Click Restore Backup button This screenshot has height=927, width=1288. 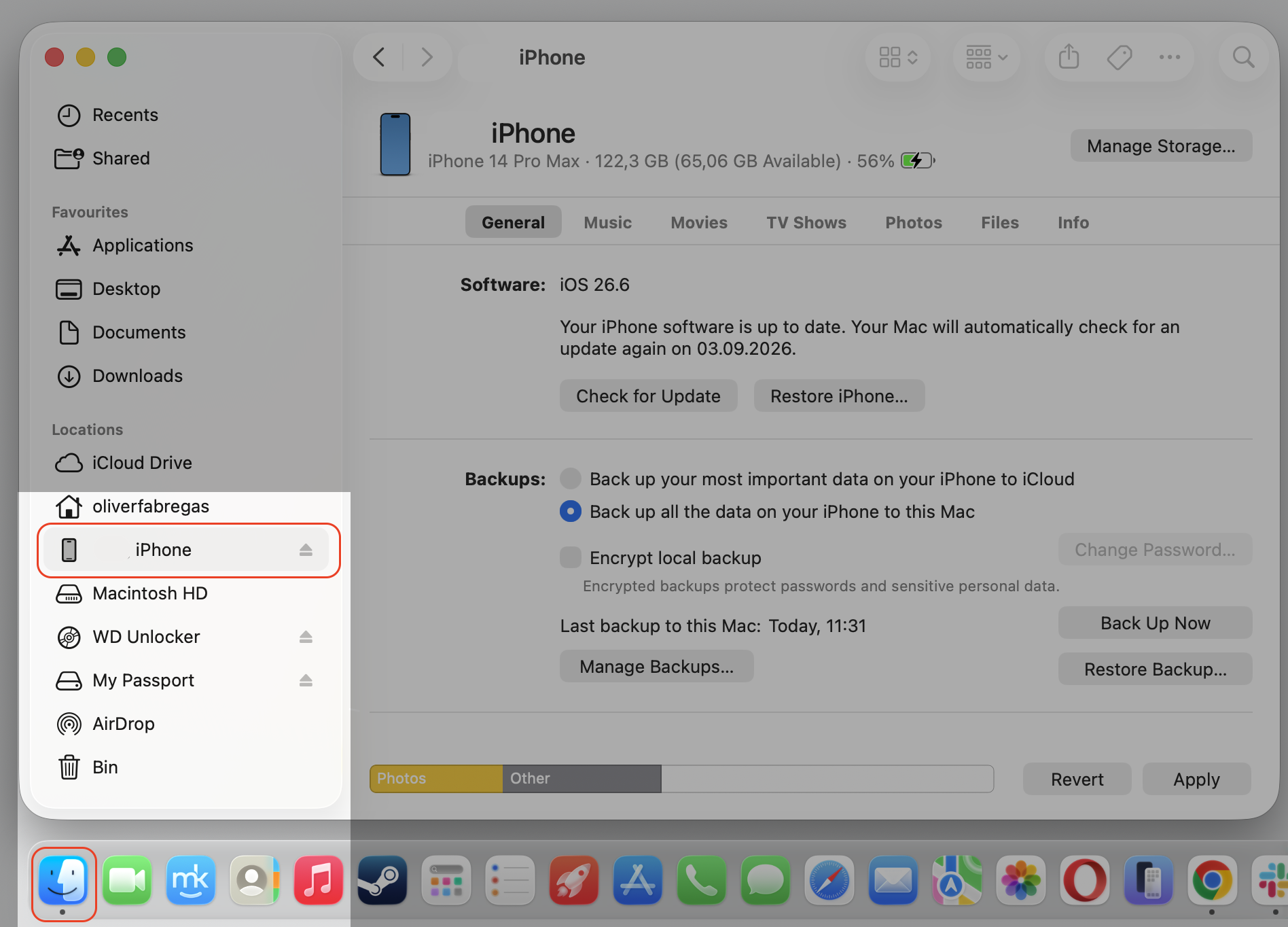click(1155, 669)
